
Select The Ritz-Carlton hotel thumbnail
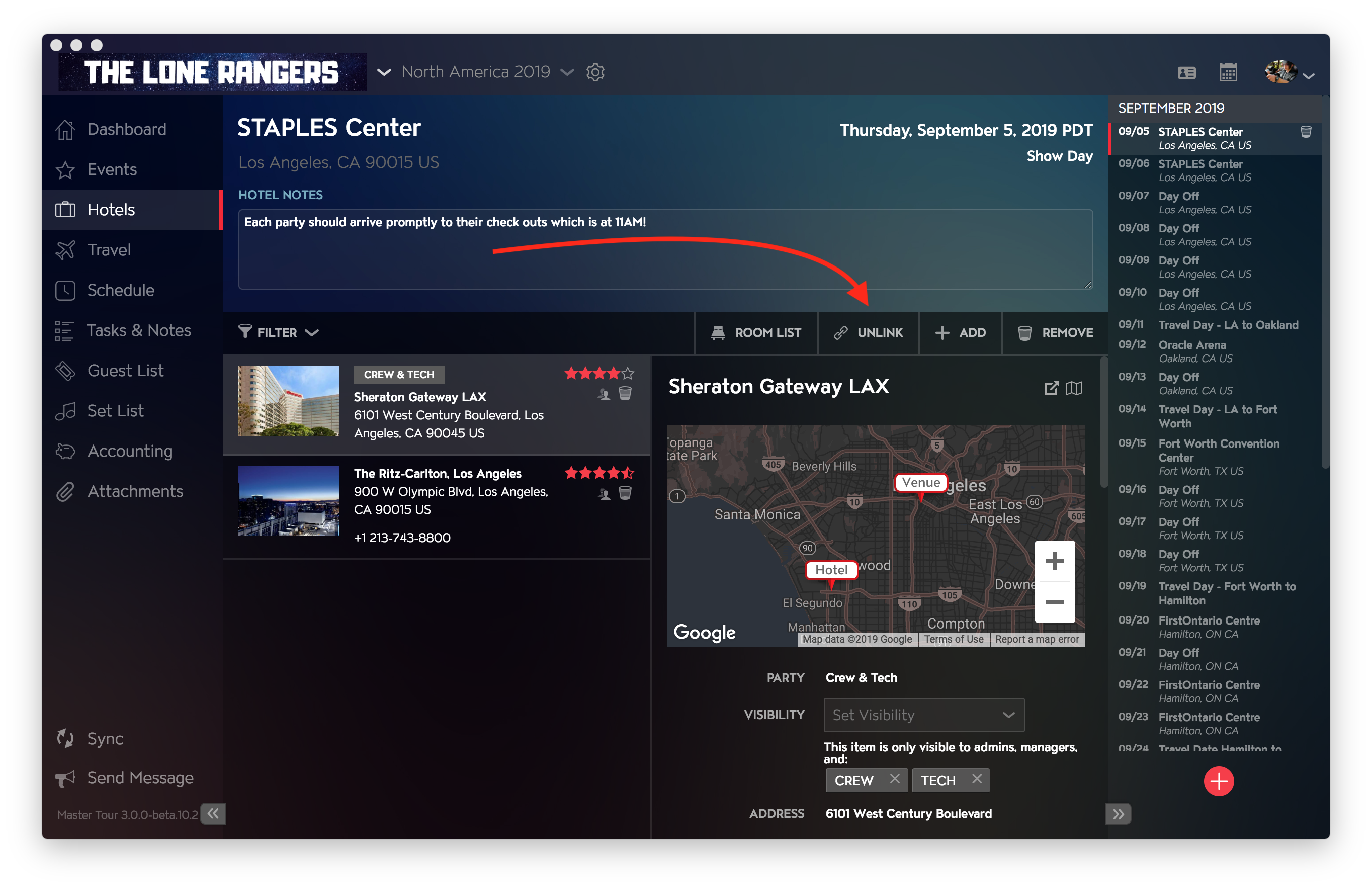click(288, 500)
